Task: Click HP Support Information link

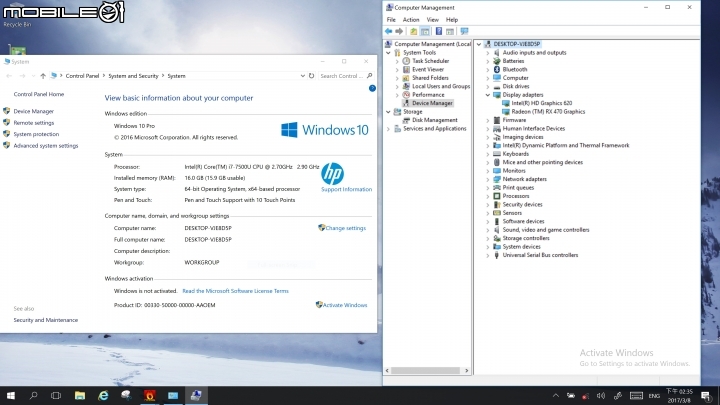Action: [346, 189]
